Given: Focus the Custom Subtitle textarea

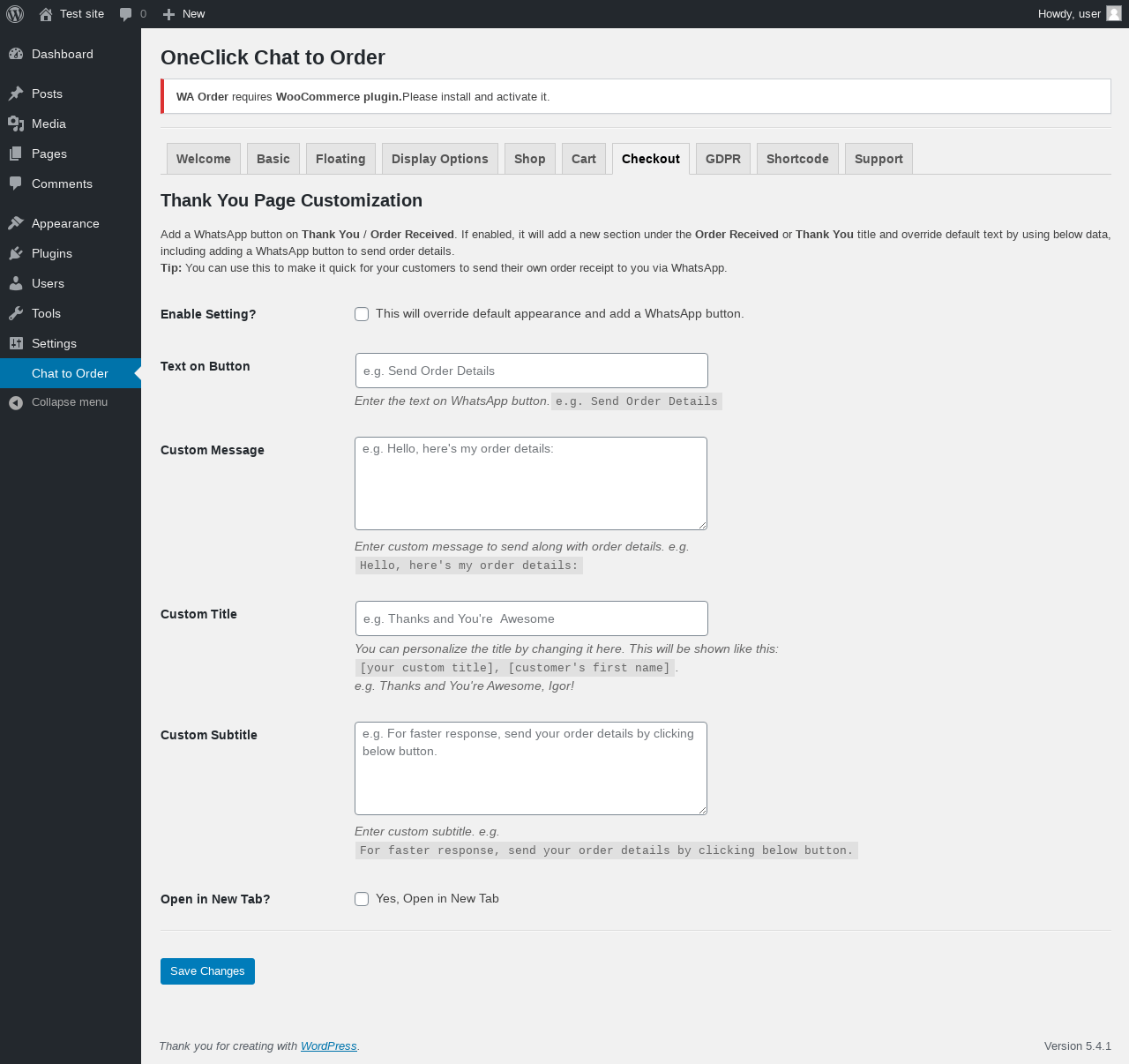Looking at the screenshot, I should coord(531,768).
